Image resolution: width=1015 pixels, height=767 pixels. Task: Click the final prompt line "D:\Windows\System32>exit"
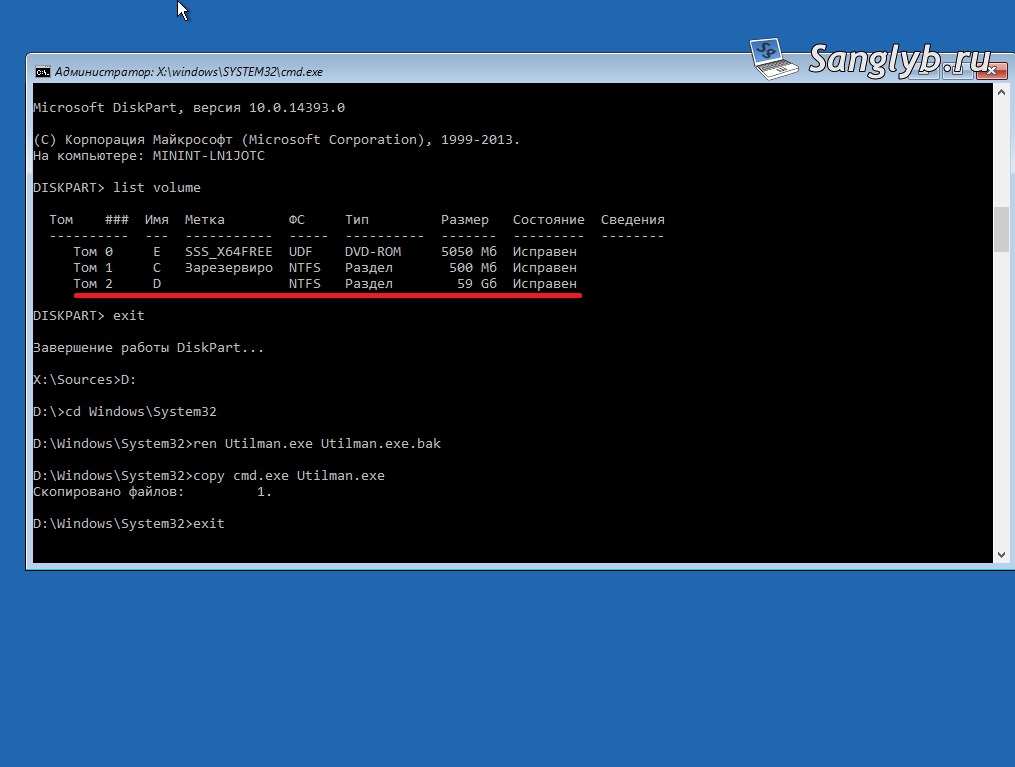tap(129, 524)
